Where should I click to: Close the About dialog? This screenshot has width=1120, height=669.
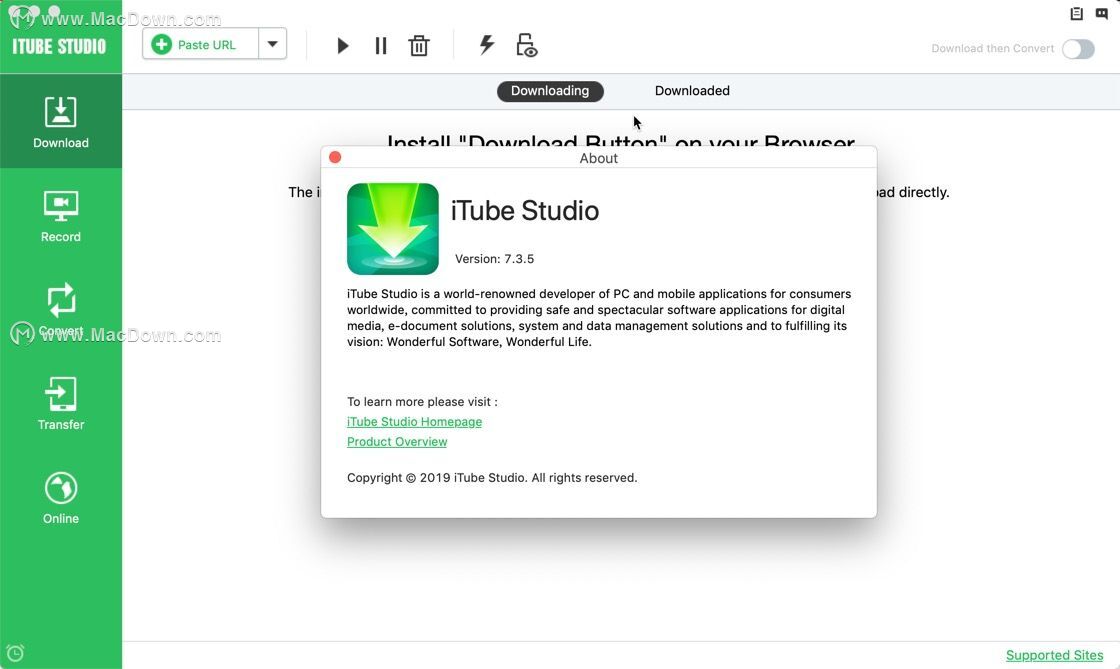(335, 157)
